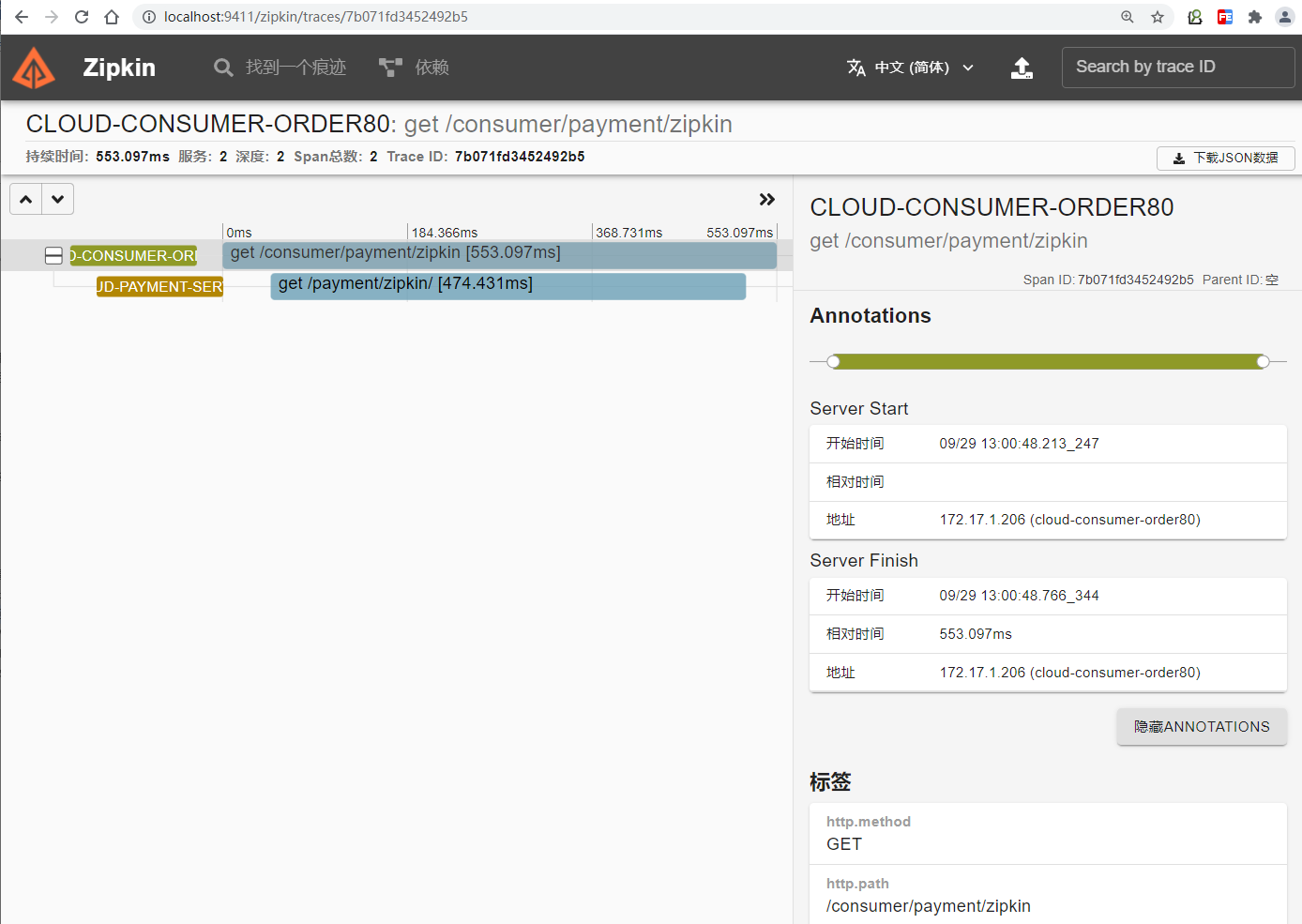Go back using browser back arrow
The height and width of the screenshot is (924, 1302).
pos(22,17)
